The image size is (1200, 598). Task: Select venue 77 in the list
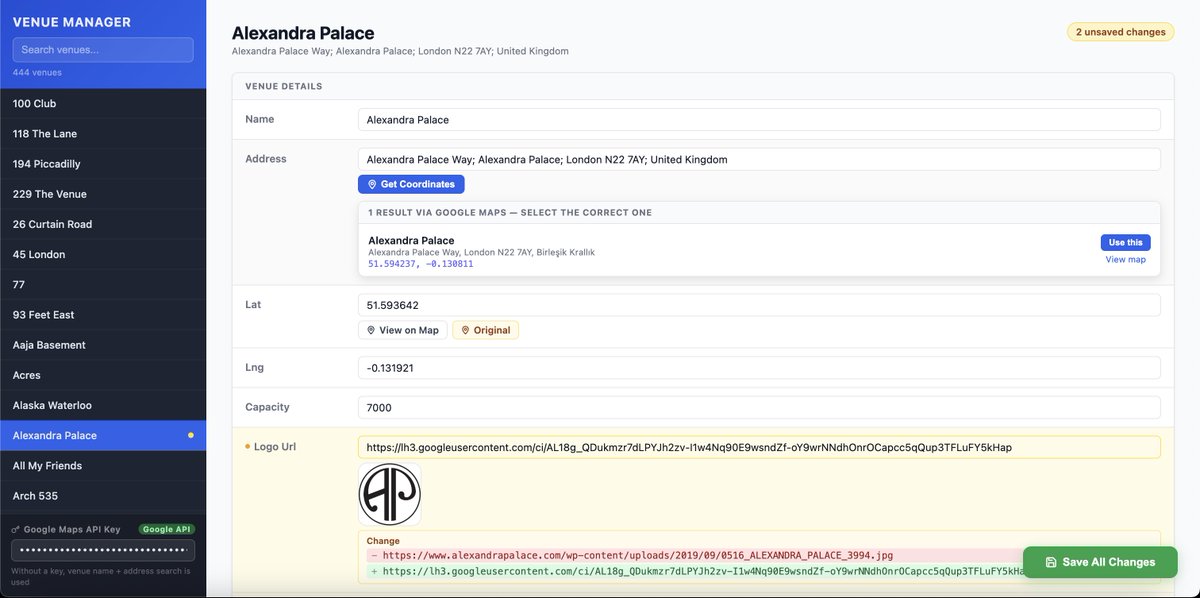point(103,284)
